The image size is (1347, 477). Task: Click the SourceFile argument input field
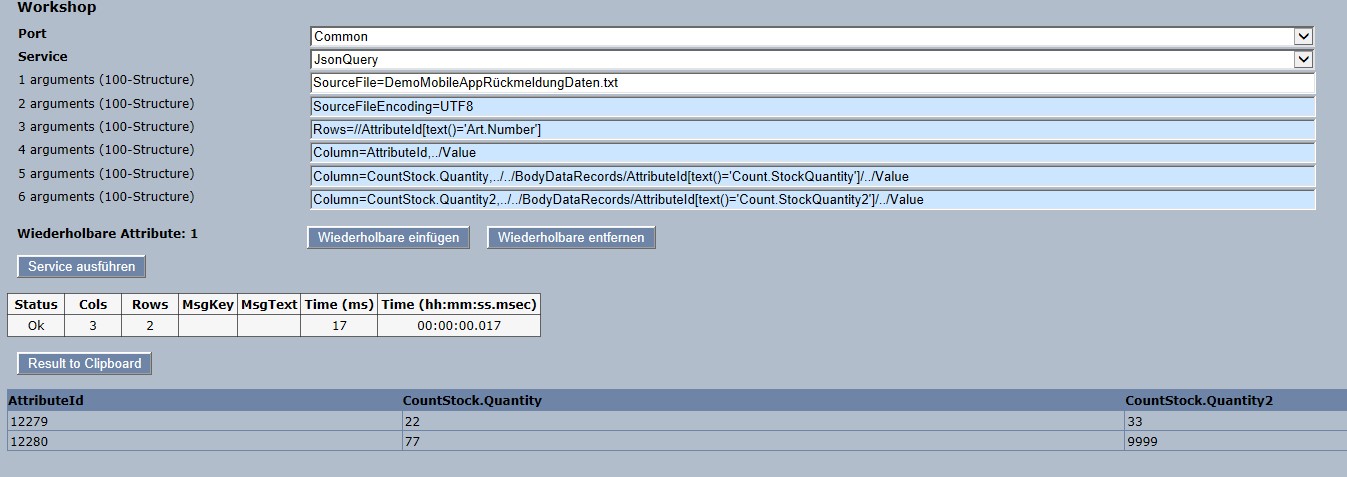[813, 83]
